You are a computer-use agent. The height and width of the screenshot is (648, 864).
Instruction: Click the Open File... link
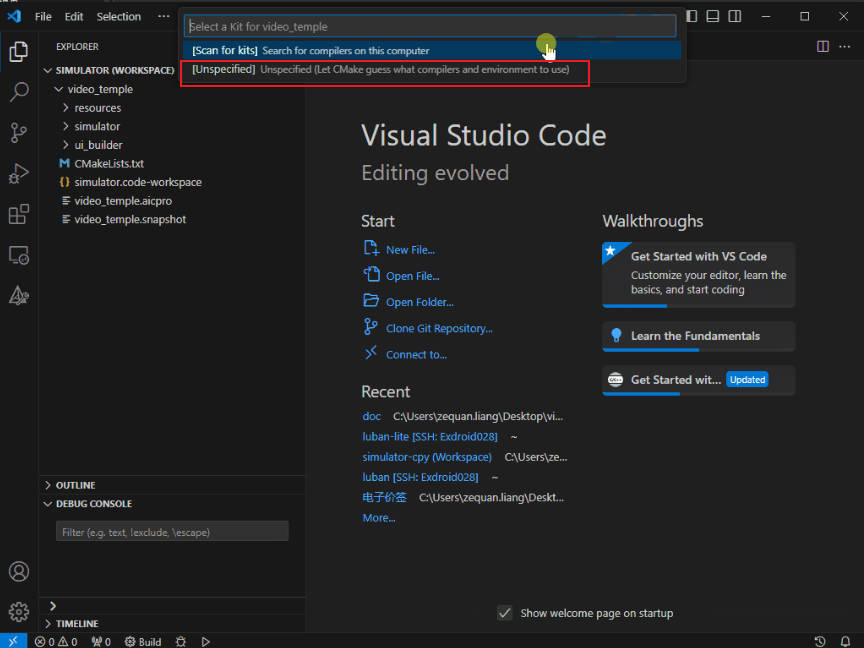412,276
